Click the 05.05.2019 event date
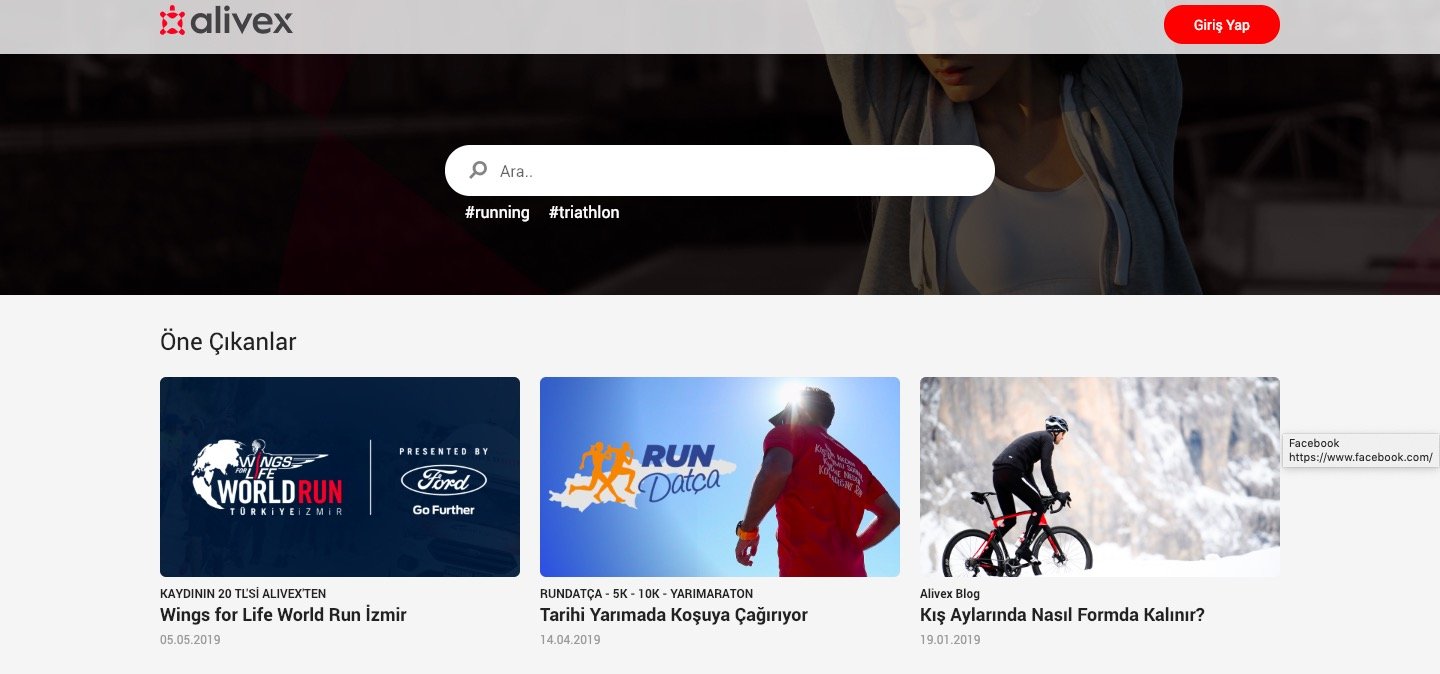 [x=190, y=640]
